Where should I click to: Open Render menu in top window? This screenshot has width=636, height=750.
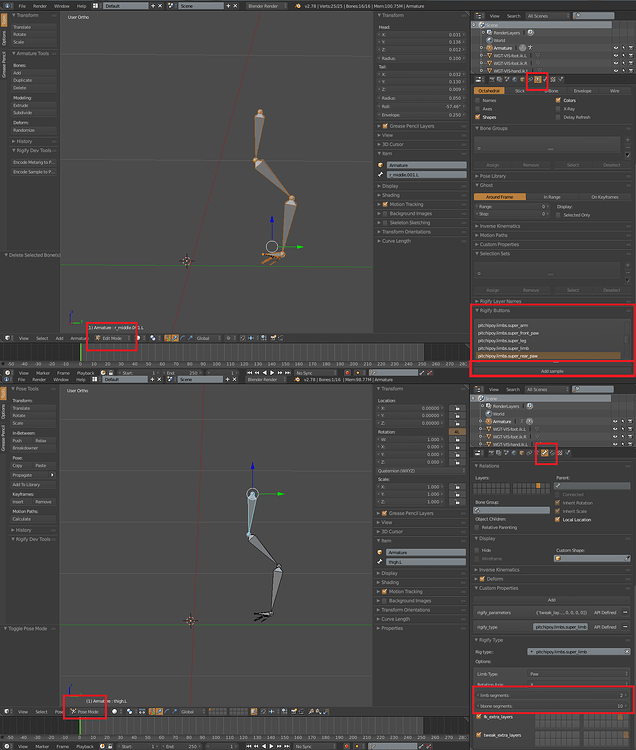point(40,6)
